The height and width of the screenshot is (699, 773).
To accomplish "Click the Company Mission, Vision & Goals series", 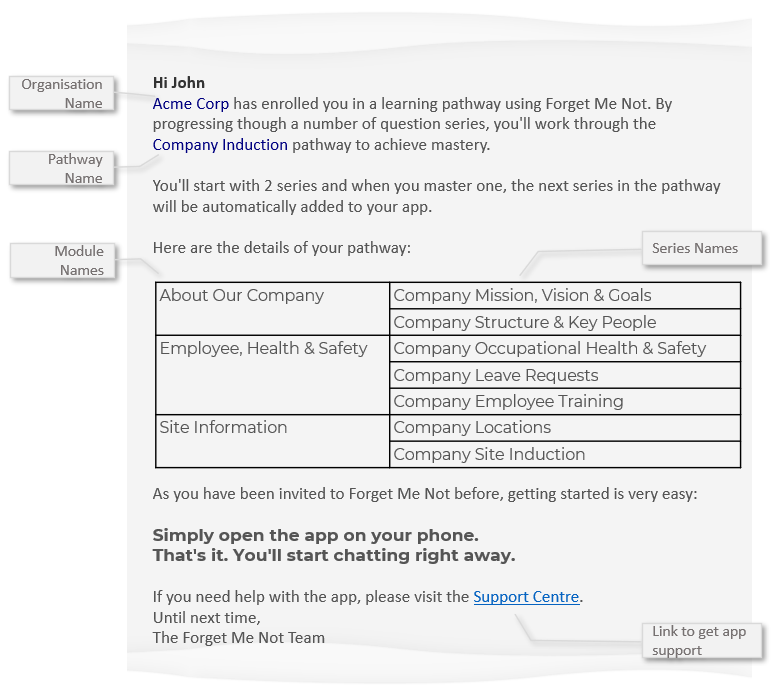I will 522,296.
